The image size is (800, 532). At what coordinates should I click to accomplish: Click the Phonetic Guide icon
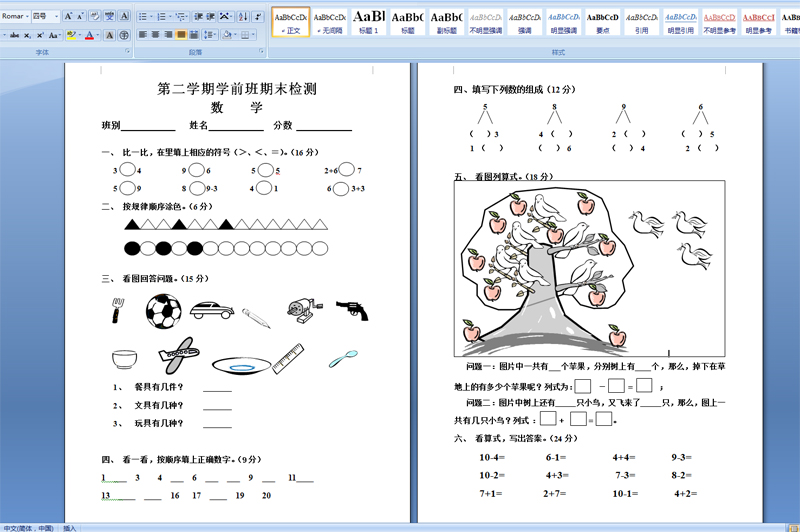(110, 16)
